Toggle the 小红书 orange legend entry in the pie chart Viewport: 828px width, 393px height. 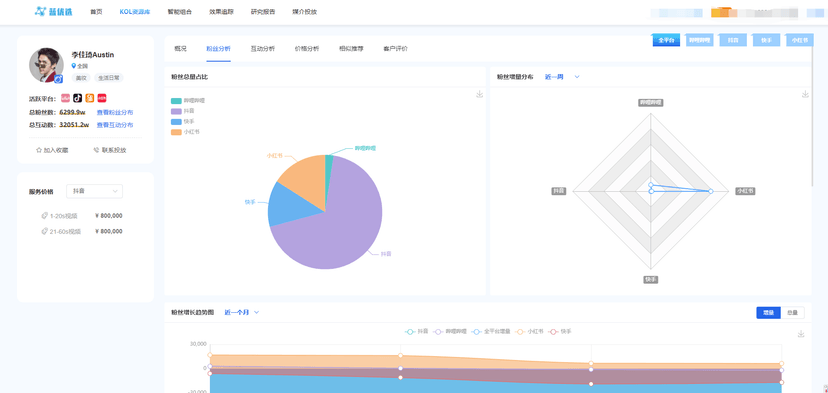point(185,132)
